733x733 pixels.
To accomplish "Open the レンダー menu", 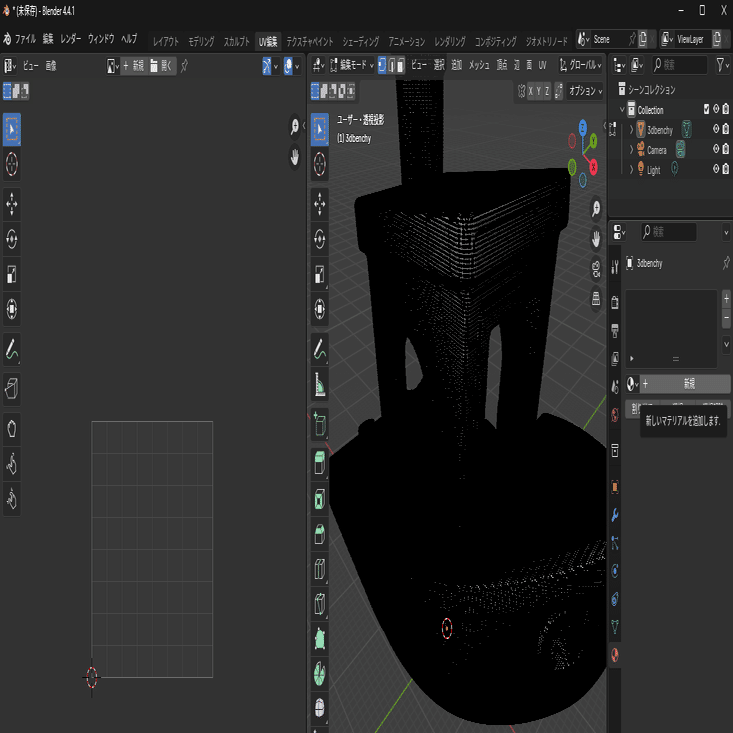I will (x=71, y=39).
